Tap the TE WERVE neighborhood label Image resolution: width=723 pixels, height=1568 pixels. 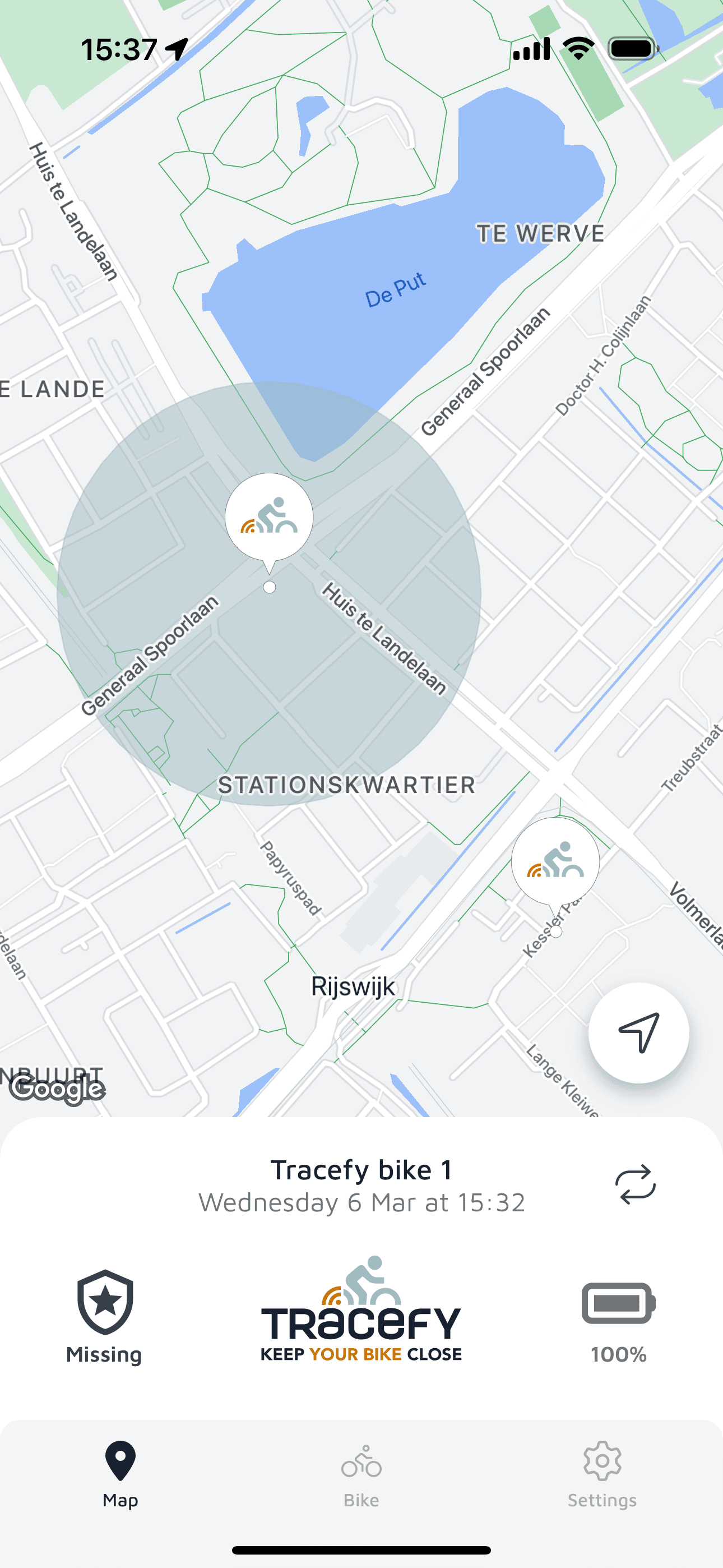click(540, 234)
